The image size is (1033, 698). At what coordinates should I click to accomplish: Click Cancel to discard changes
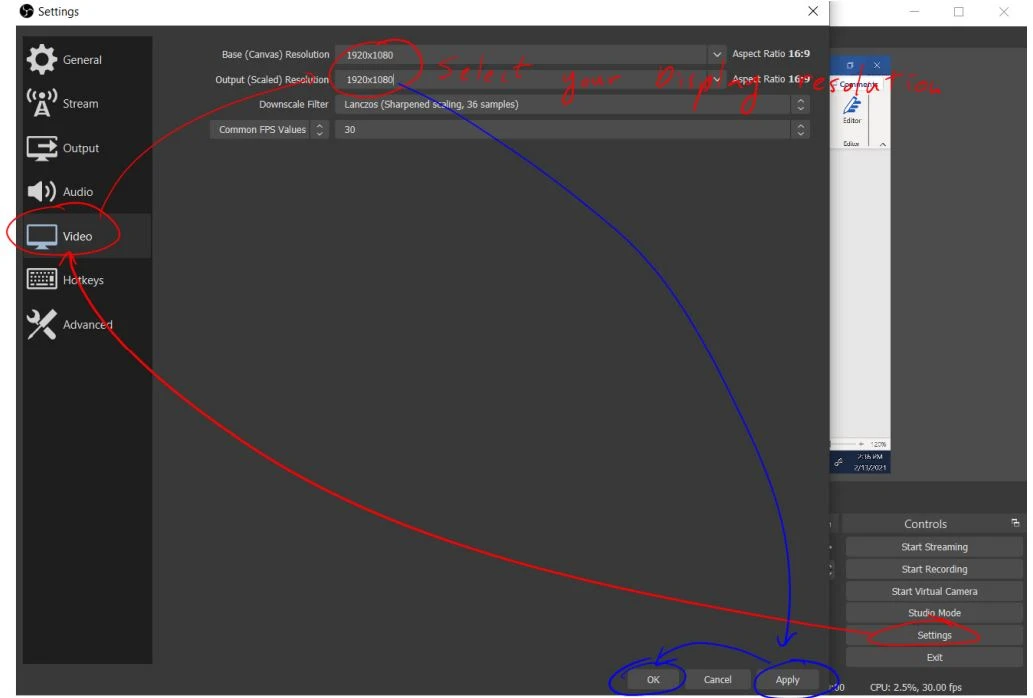point(717,680)
